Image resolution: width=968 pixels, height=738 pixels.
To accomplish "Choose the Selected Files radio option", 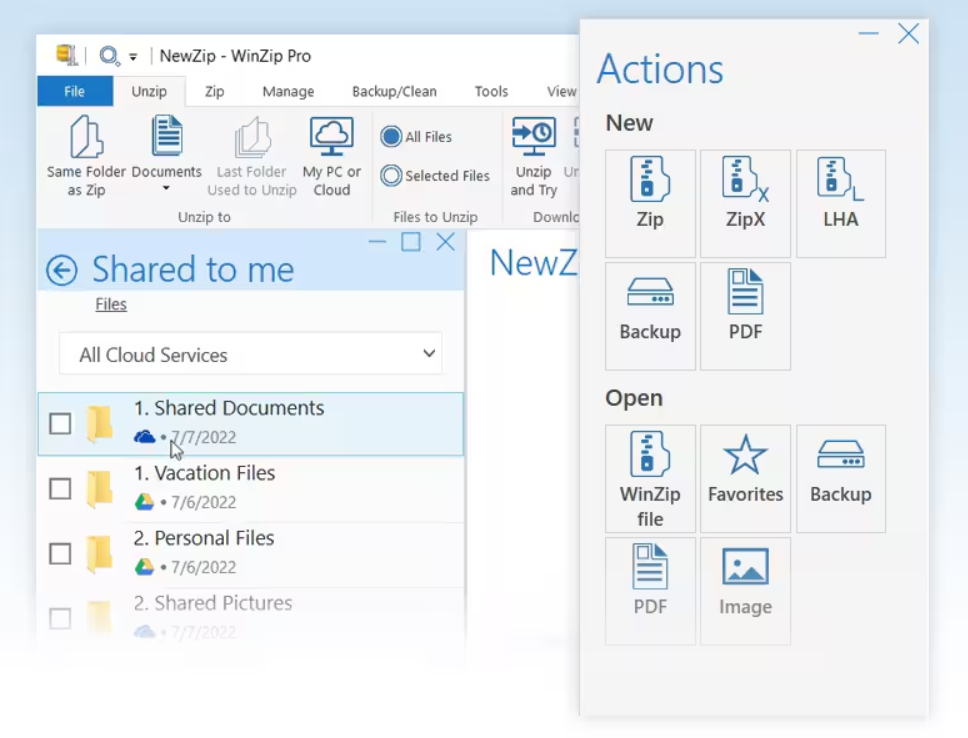I will pyautogui.click(x=391, y=176).
